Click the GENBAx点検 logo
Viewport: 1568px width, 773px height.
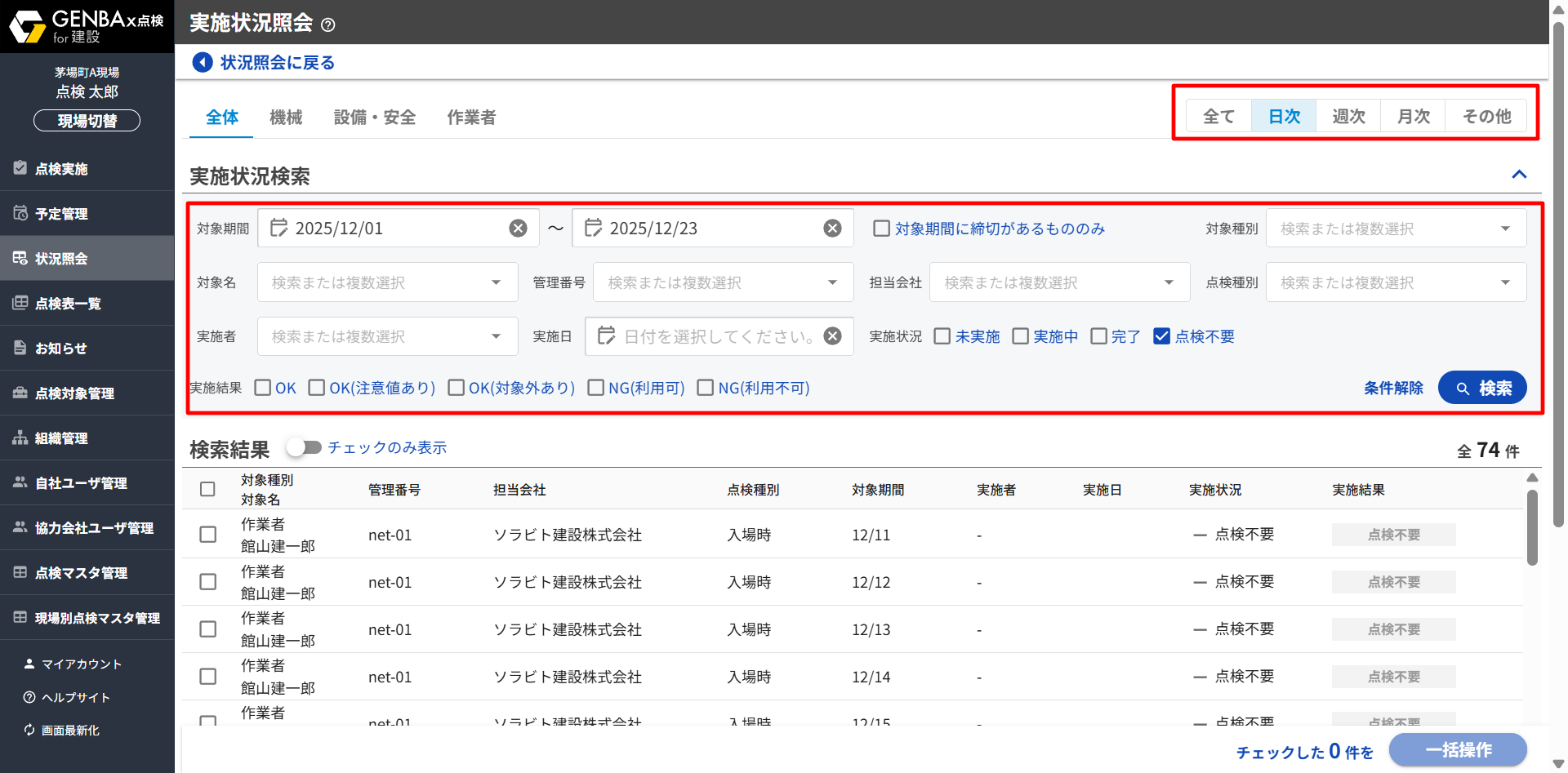point(87,26)
